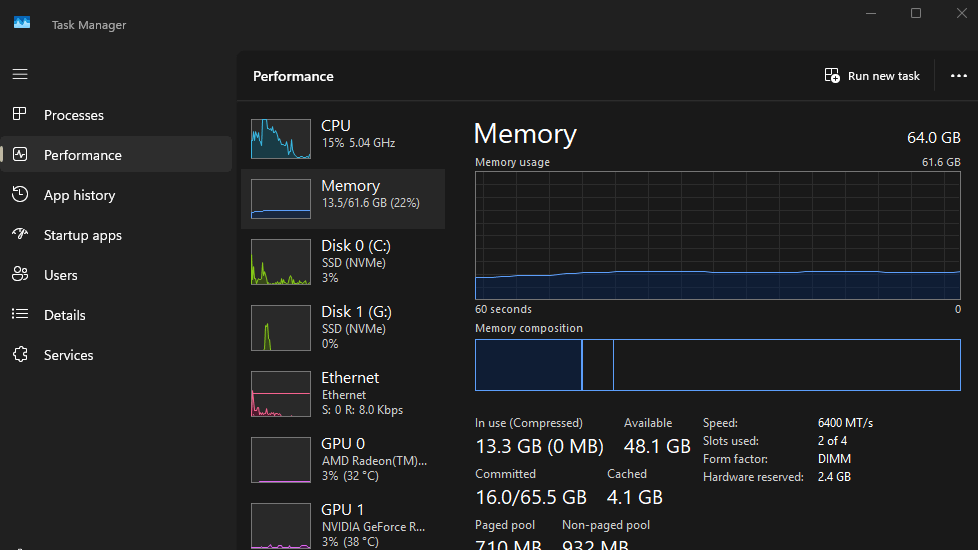This screenshot has height=550, width=978.
Task: Click the DIMM form factor value
Action: click(x=834, y=459)
